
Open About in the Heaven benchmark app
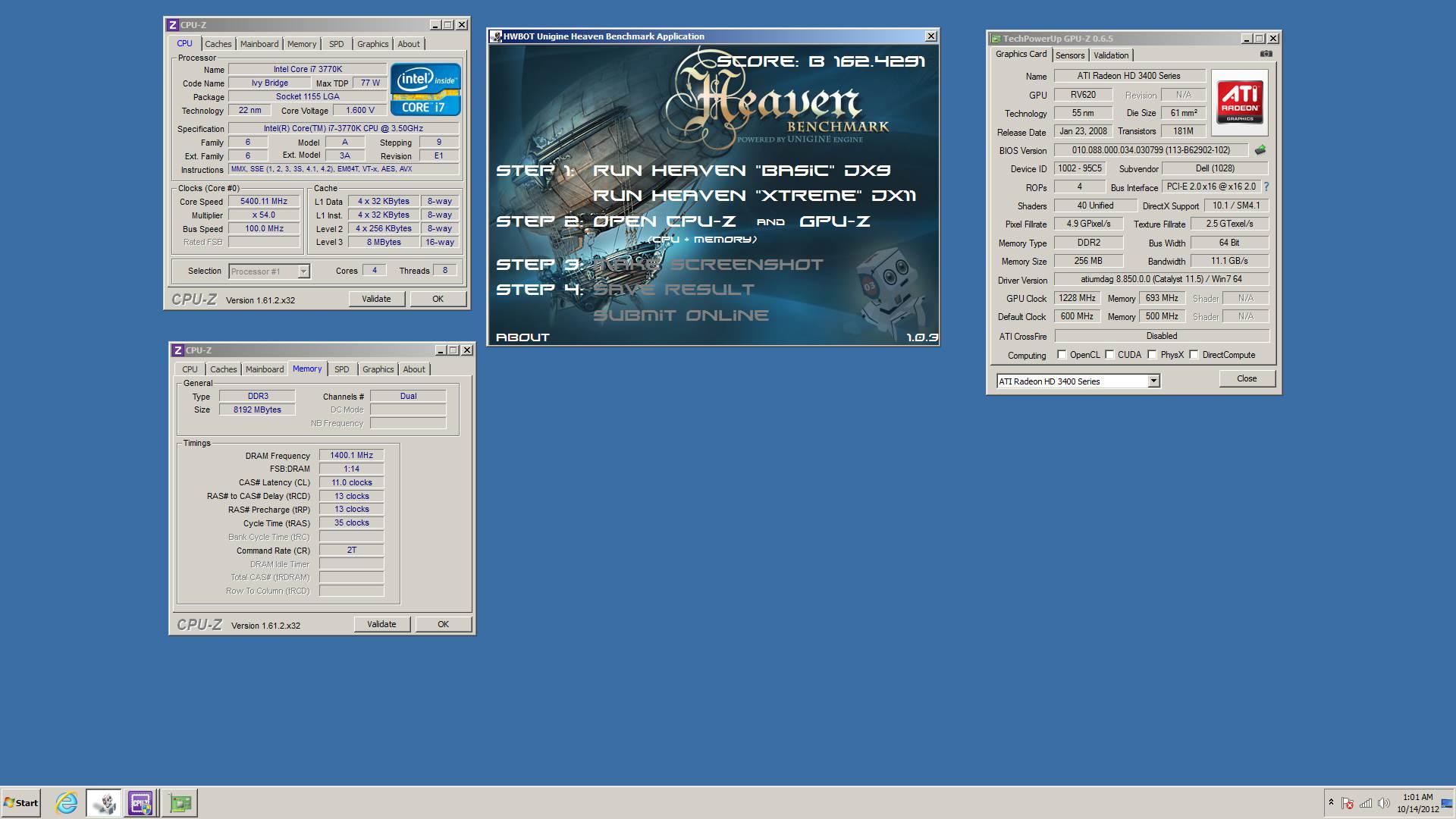(x=522, y=337)
